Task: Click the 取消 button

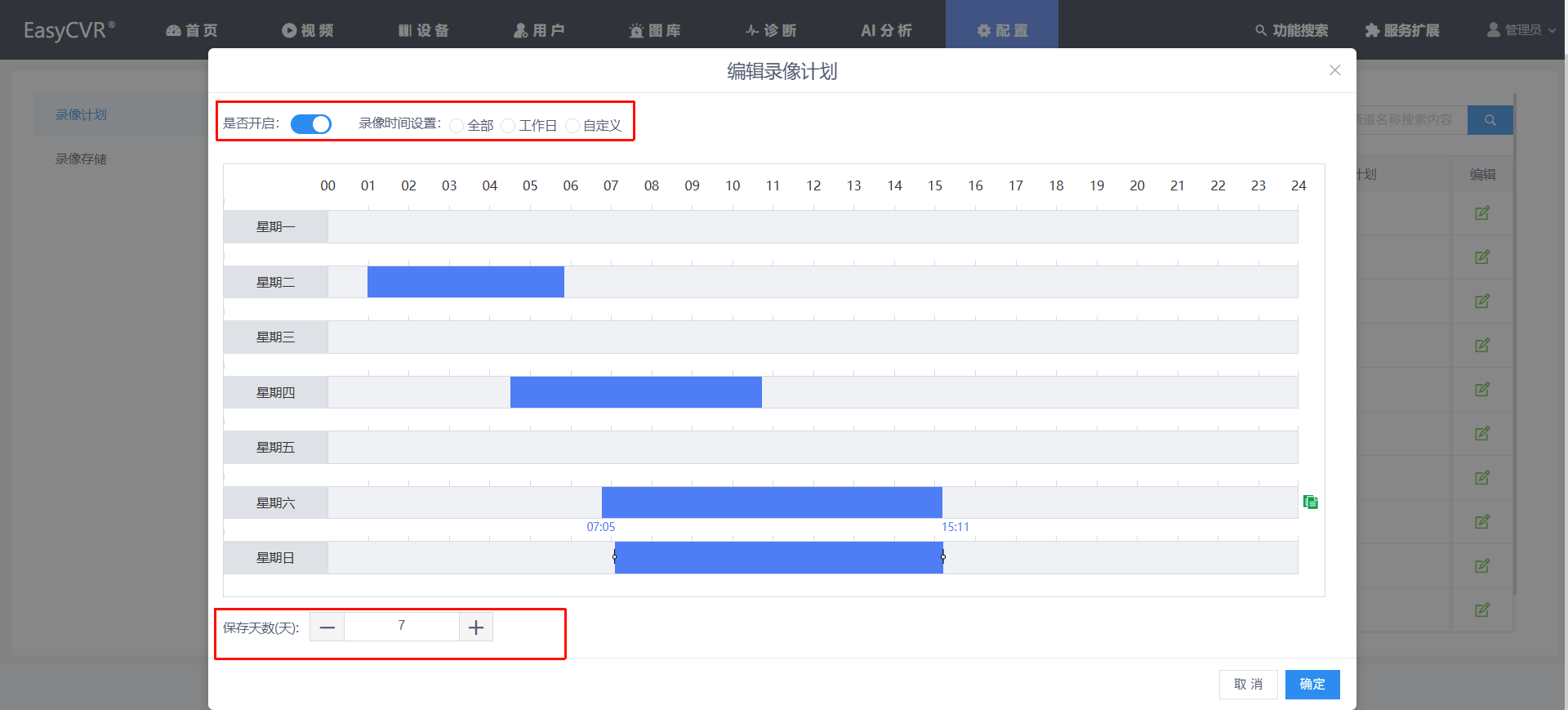Action: tap(1248, 685)
